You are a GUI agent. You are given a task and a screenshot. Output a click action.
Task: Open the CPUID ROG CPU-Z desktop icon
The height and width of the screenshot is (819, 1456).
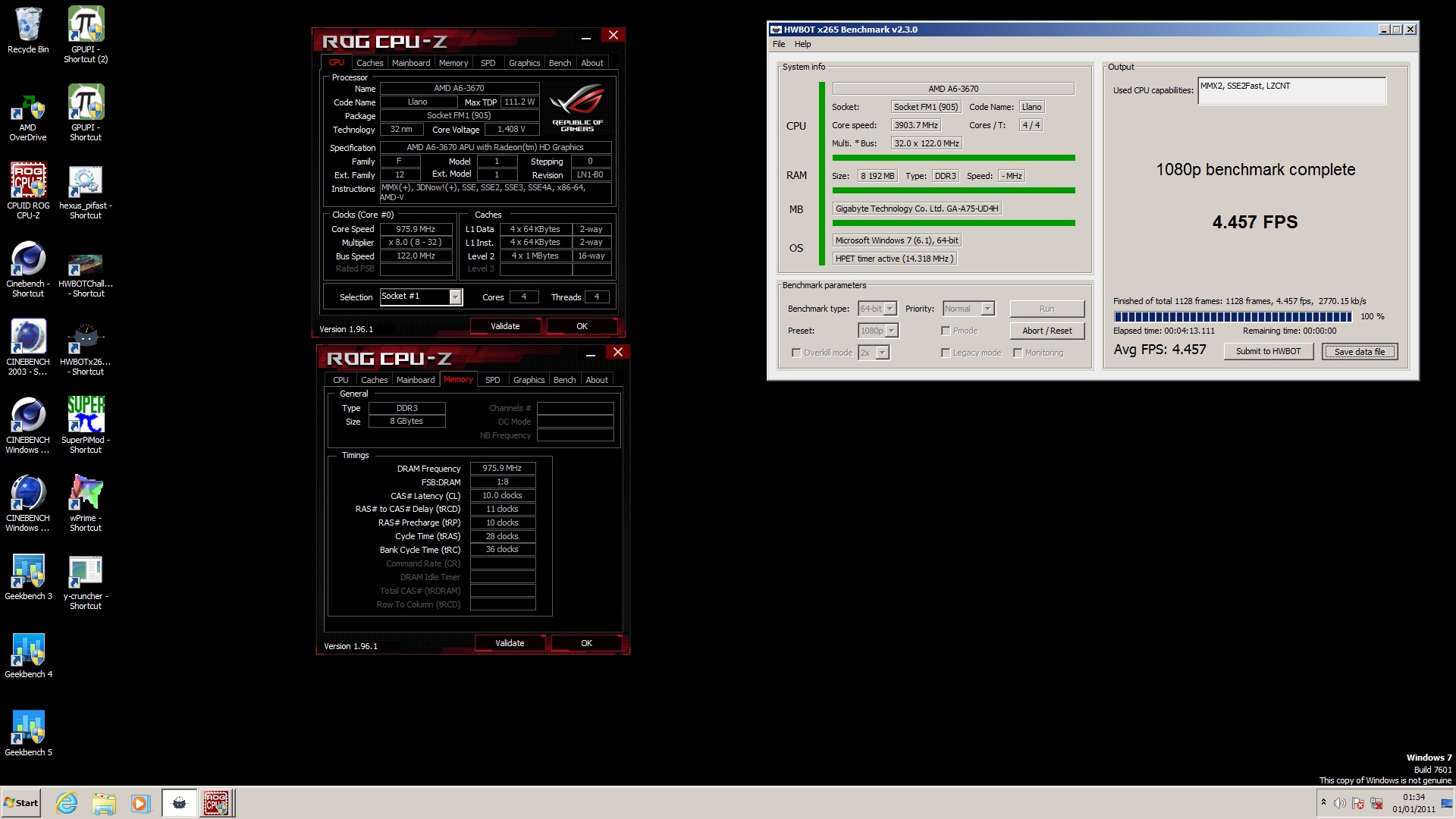[x=28, y=190]
